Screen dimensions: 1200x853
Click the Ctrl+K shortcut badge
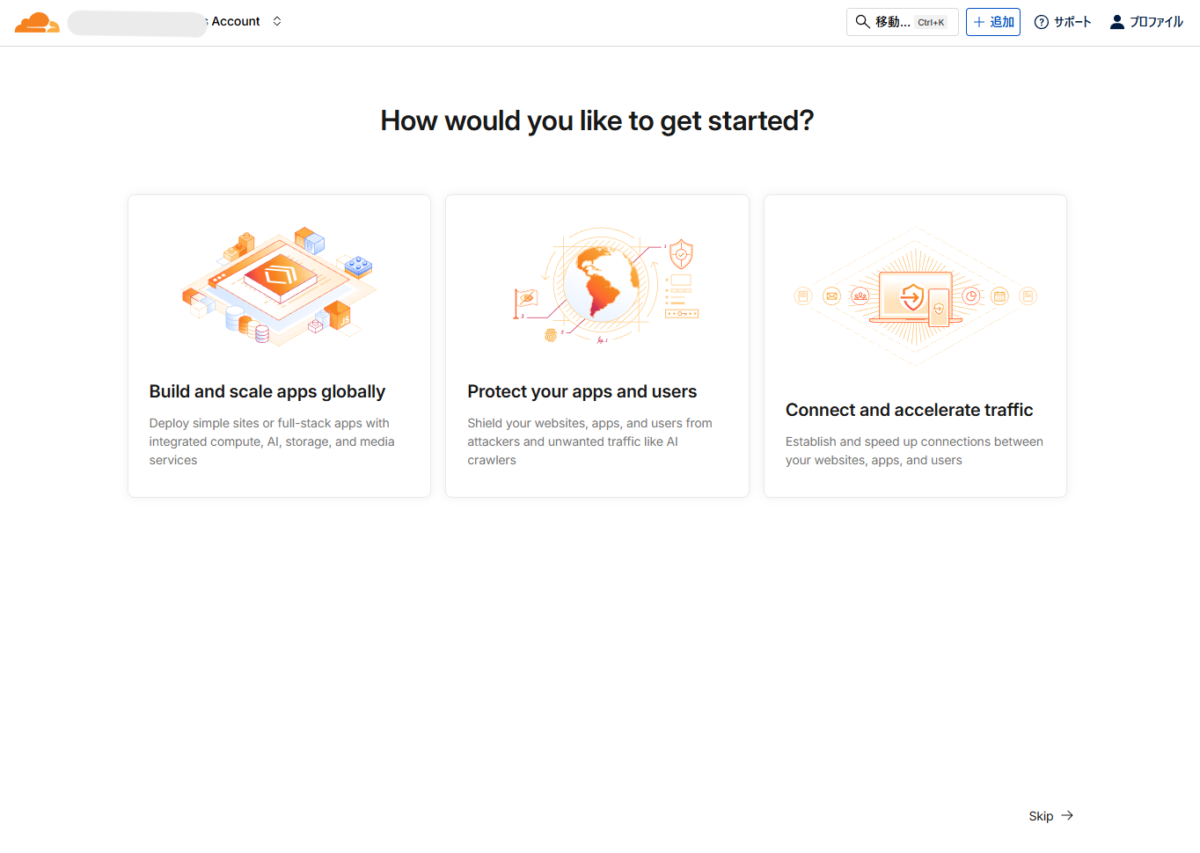(930, 22)
